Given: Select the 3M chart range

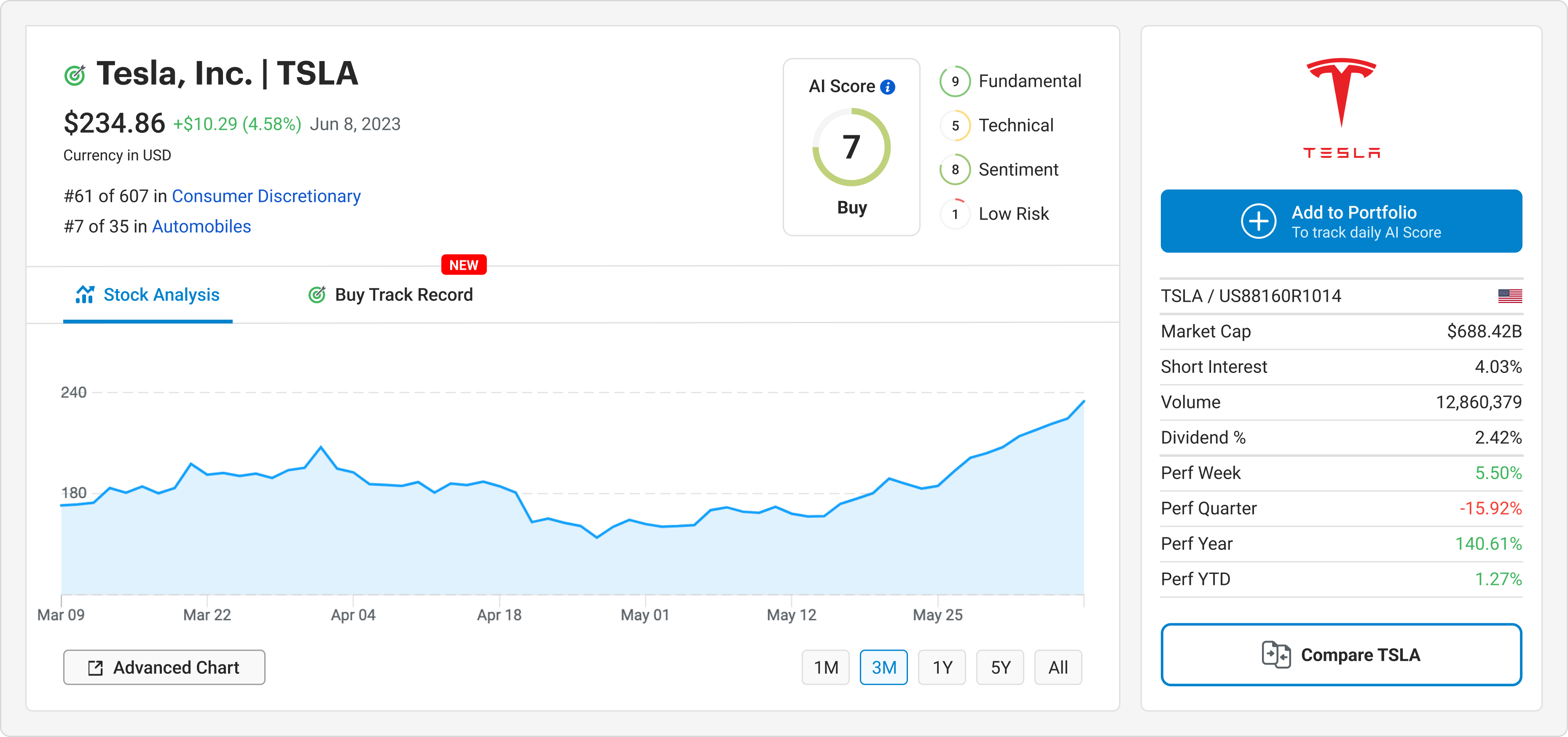Looking at the screenshot, I should (883, 667).
